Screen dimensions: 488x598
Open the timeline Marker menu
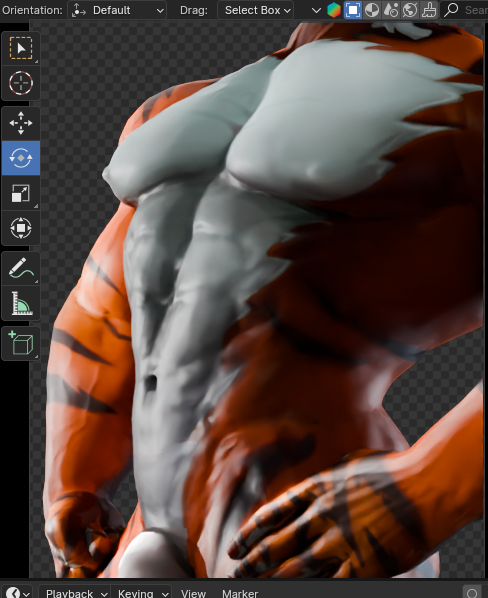pyautogui.click(x=240, y=593)
